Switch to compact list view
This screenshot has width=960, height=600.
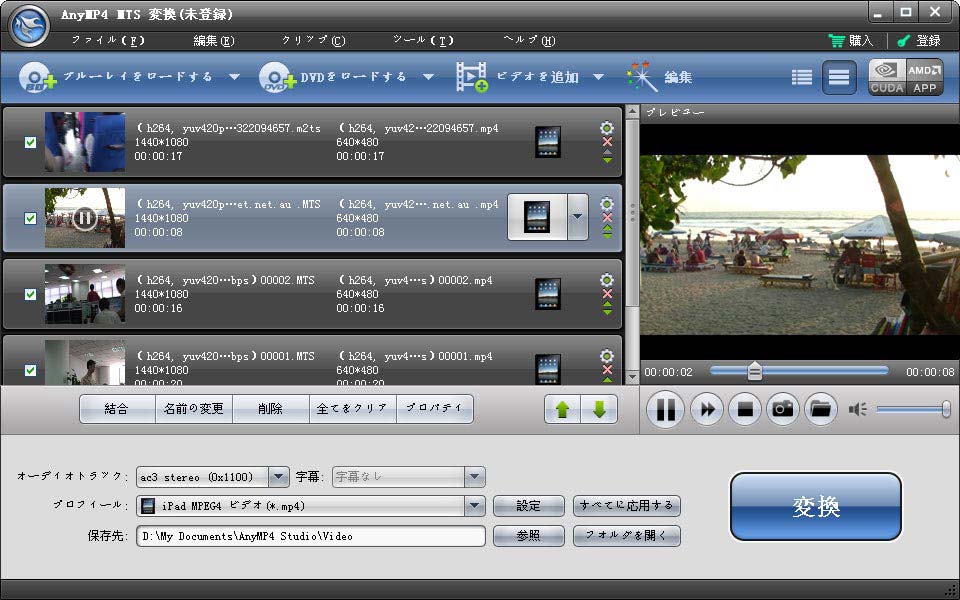tap(801, 77)
